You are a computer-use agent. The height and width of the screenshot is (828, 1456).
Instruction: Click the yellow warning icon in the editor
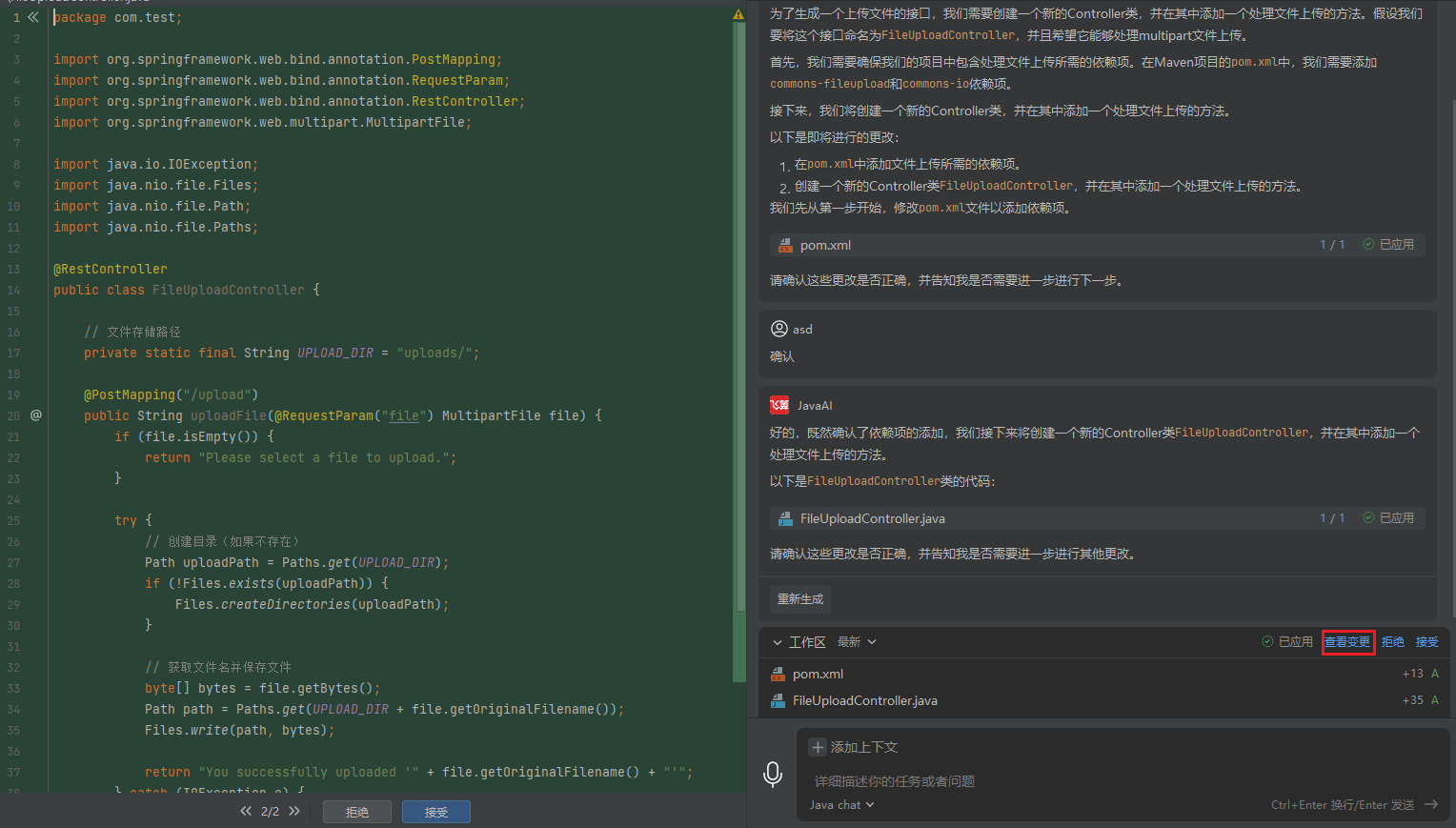point(738,14)
